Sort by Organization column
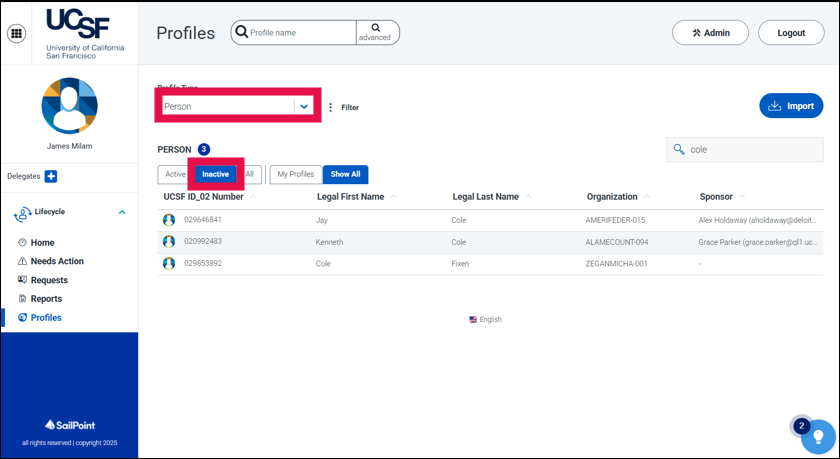Image resolution: width=840 pixels, height=459 pixels. point(612,197)
